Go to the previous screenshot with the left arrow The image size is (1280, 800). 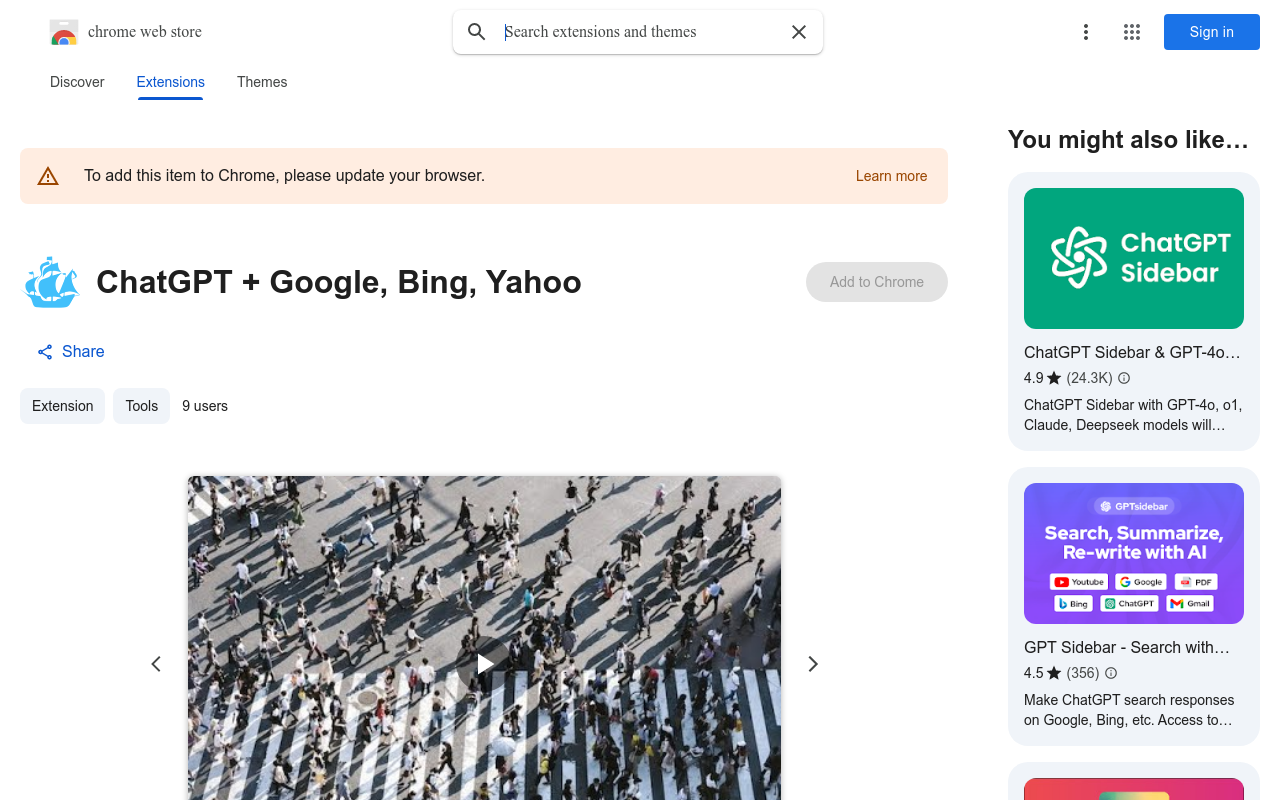click(x=156, y=663)
